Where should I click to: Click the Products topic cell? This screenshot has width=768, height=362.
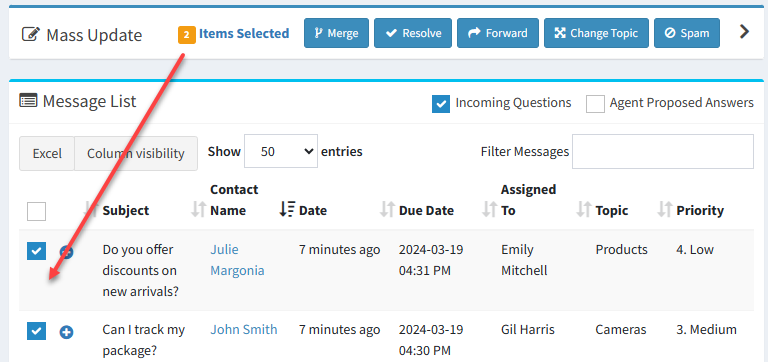[622, 249]
